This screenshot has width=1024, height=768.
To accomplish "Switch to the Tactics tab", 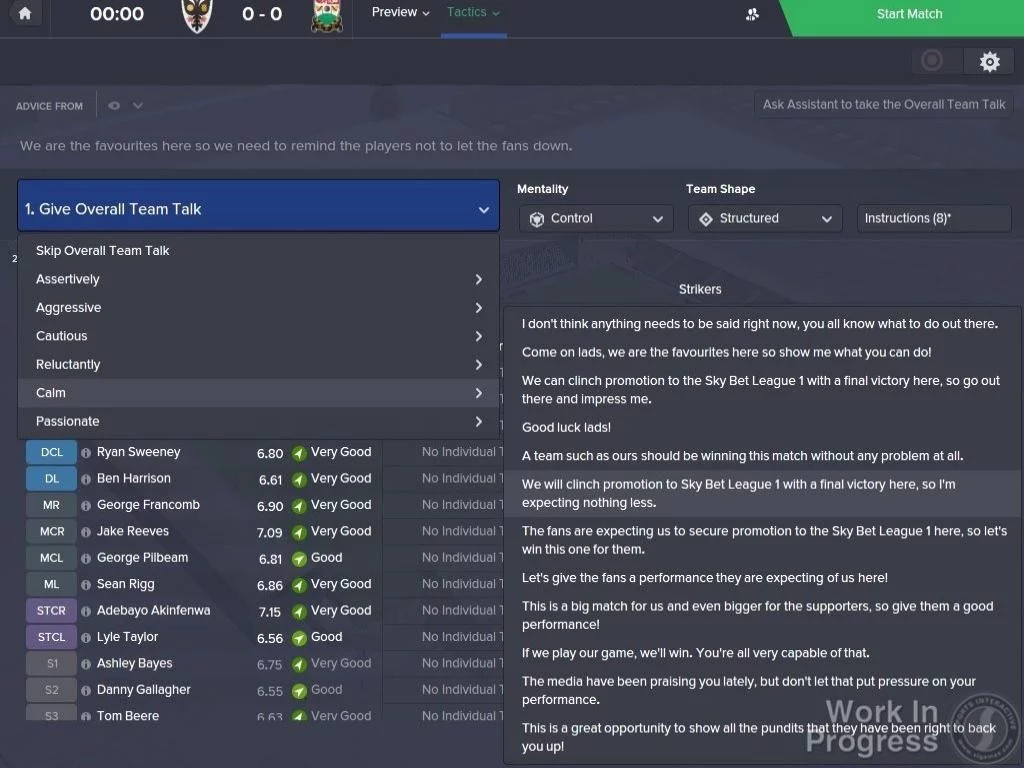I will 473,13.
